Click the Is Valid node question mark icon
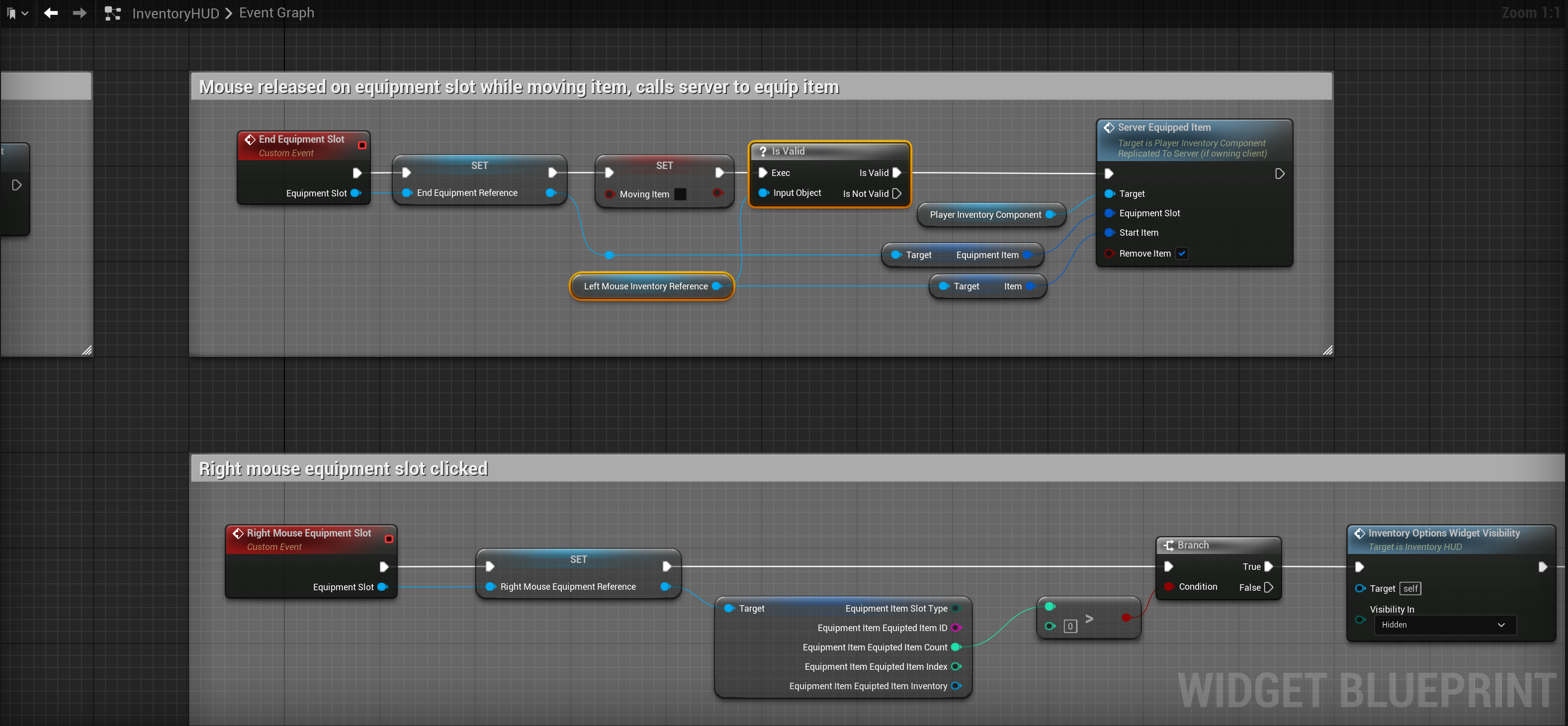Image resolution: width=1568 pixels, height=726 pixels. pos(763,151)
